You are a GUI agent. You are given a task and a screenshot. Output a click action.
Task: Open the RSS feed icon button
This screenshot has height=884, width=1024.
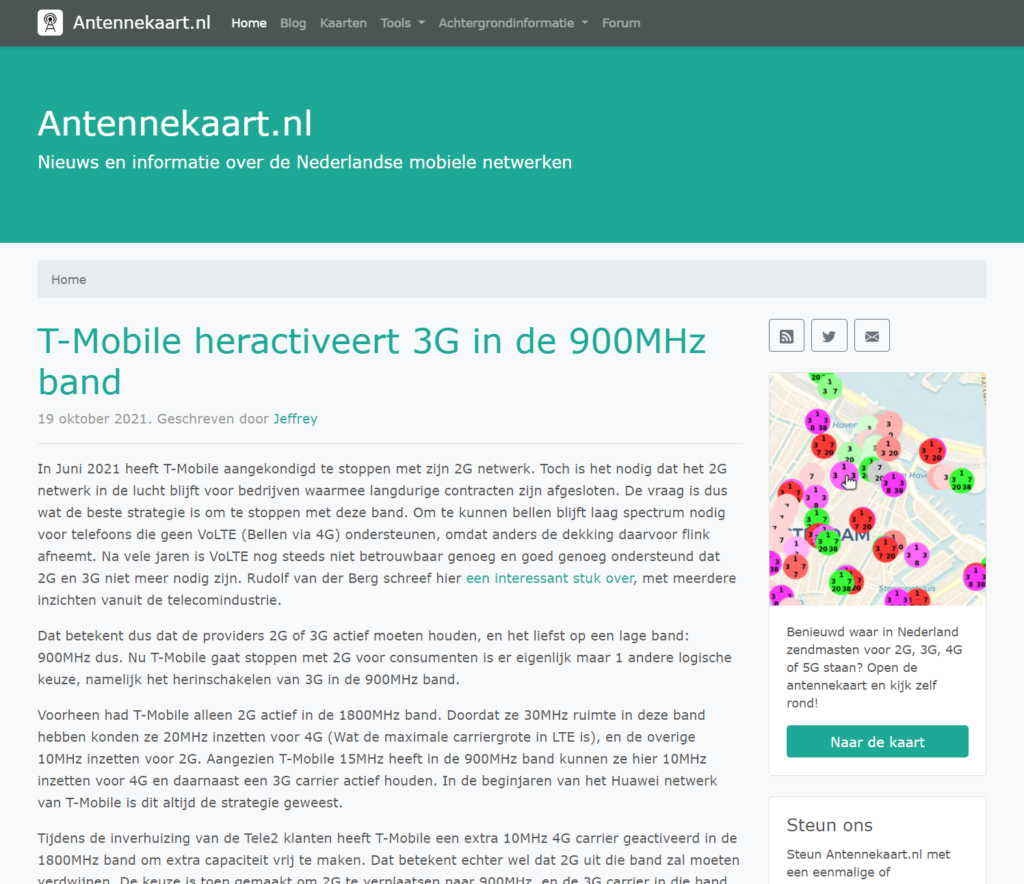point(786,336)
